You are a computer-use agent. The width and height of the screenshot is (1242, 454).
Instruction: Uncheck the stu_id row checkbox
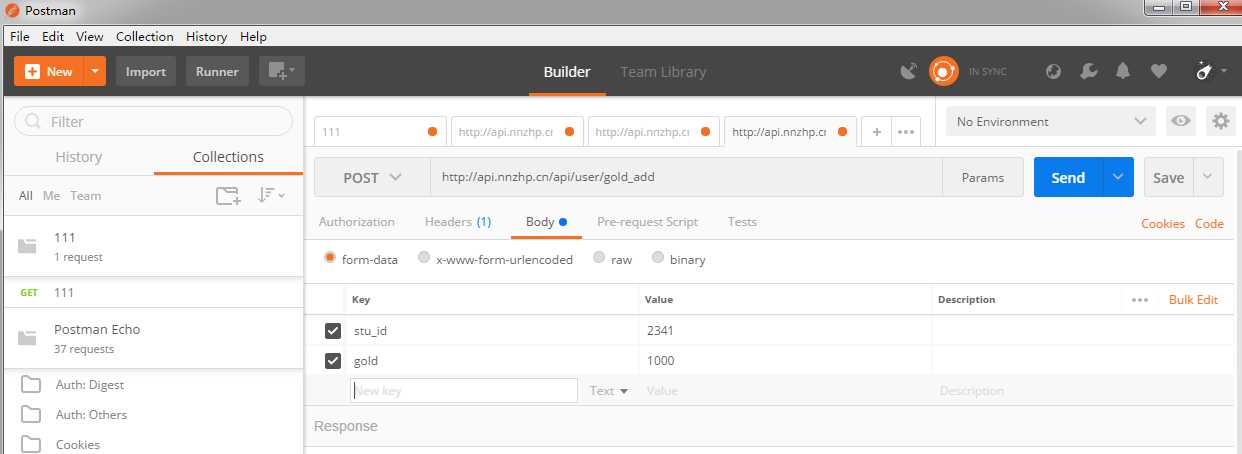click(333, 331)
